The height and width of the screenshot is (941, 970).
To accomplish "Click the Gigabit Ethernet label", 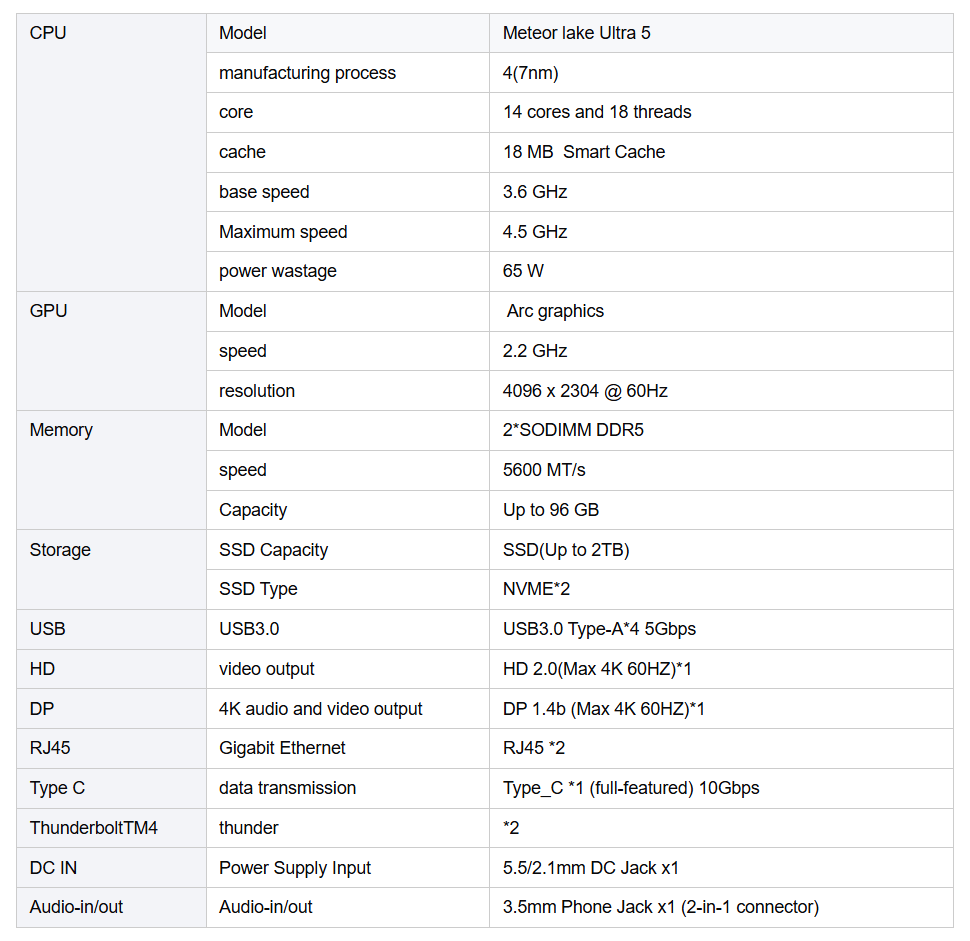I will tap(282, 748).
